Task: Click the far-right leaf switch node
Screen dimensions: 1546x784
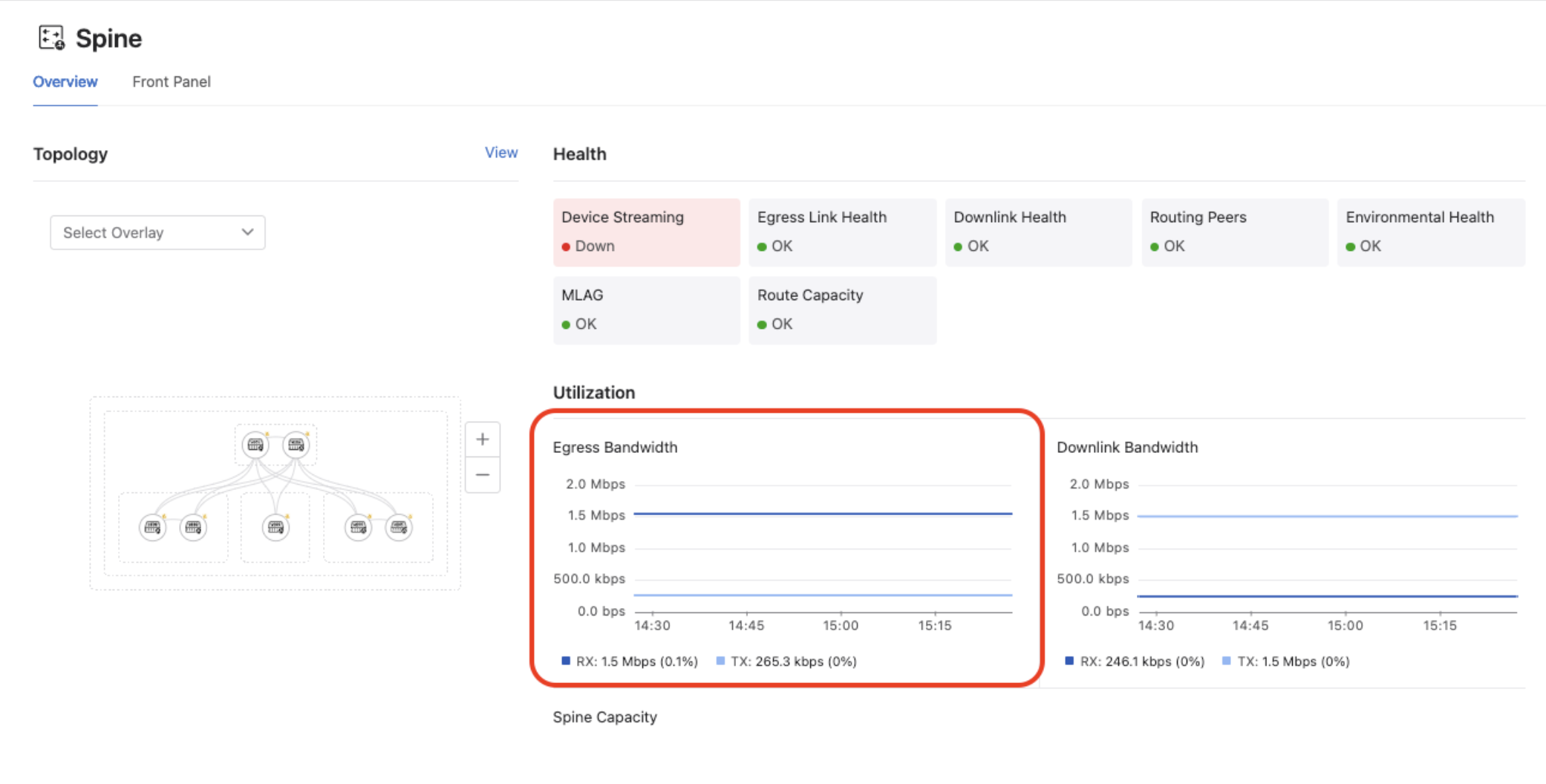Action: 399,528
